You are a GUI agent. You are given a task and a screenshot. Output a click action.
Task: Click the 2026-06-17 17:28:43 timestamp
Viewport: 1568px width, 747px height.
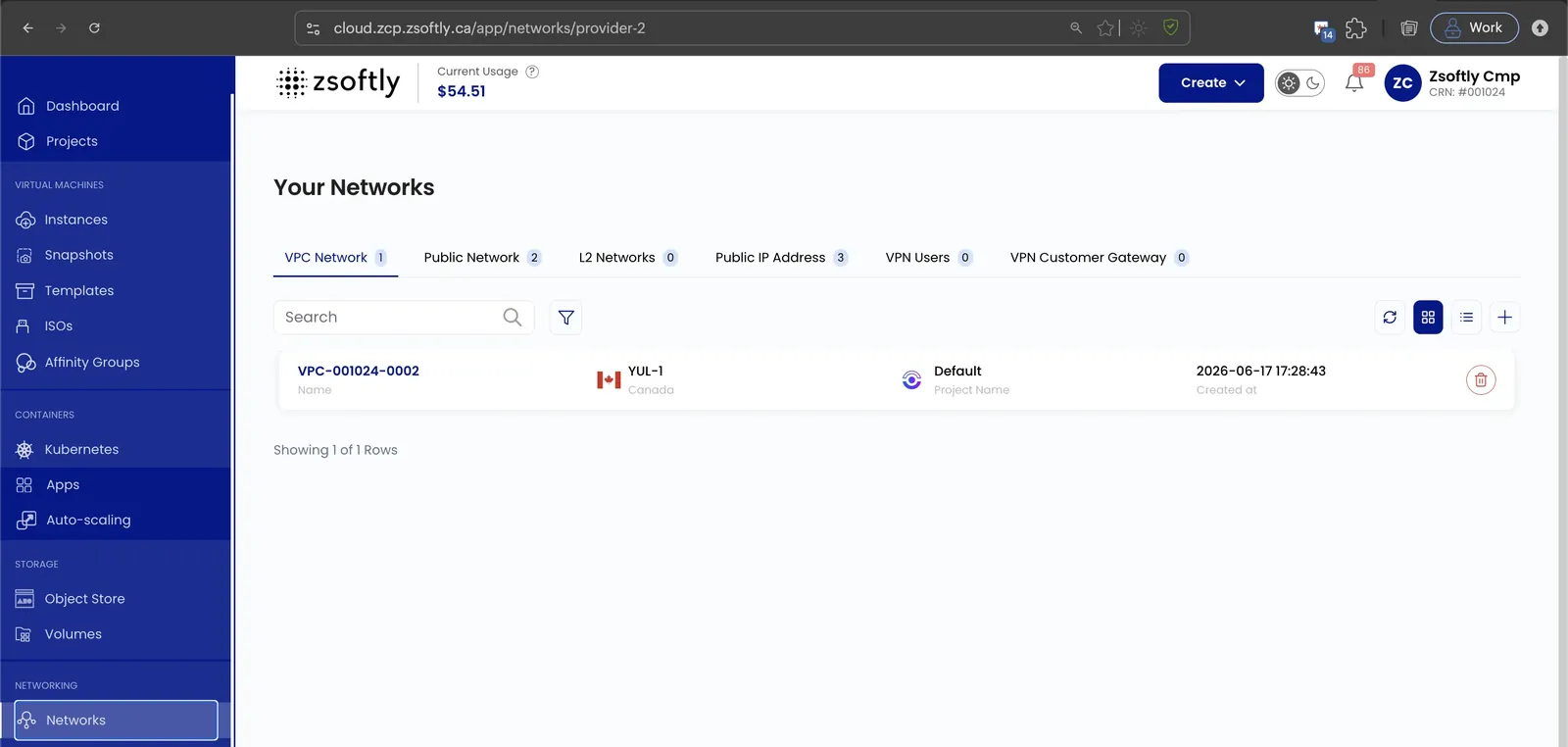1261,371
